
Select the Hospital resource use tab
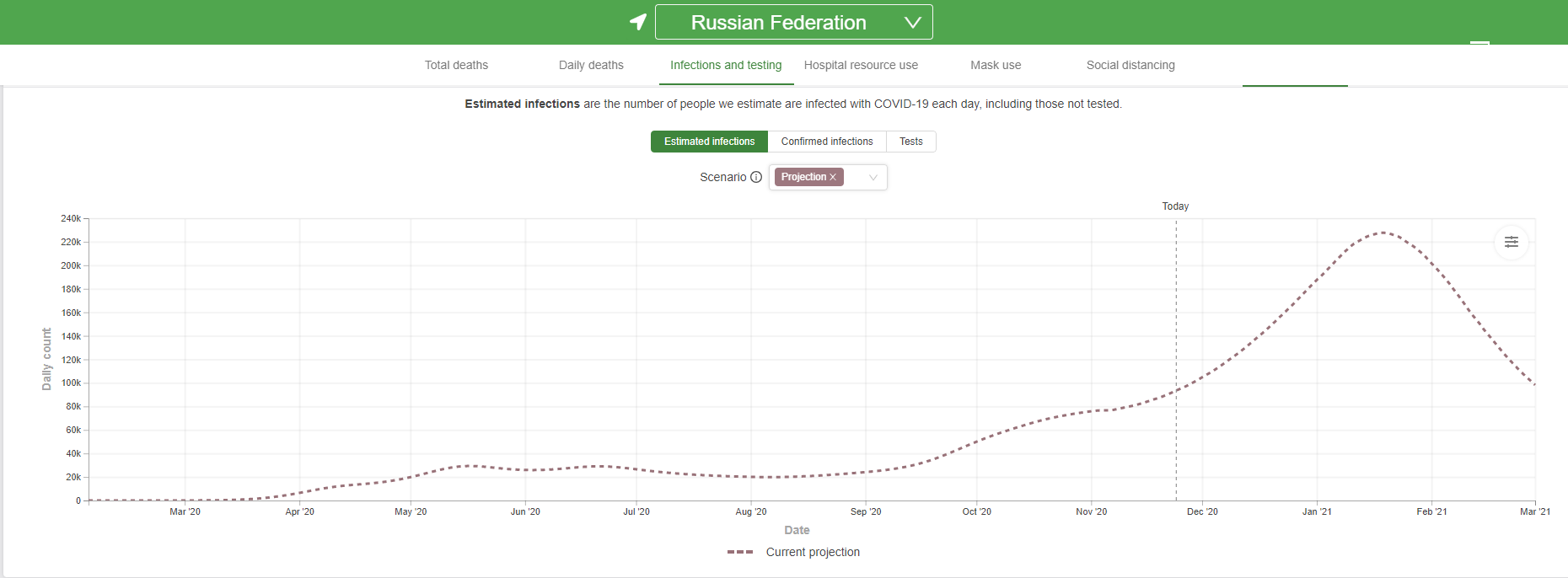861,65
